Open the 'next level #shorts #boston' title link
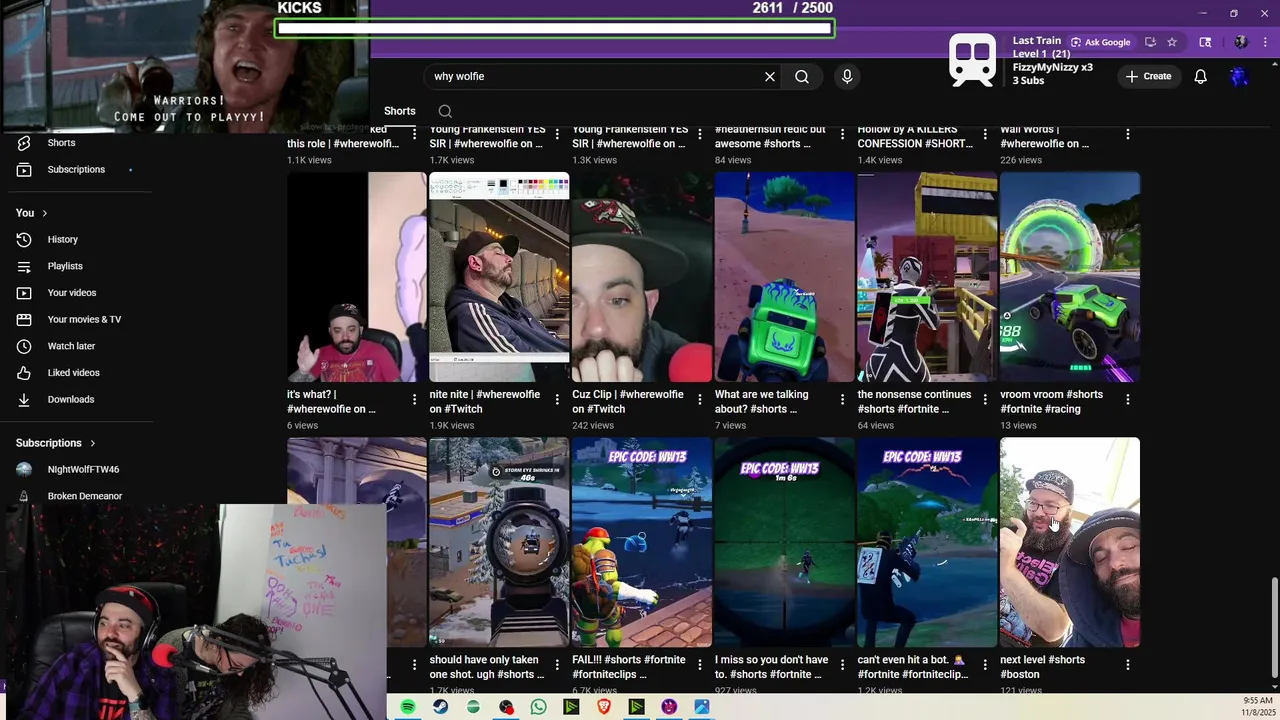 tap(1042, 667)
